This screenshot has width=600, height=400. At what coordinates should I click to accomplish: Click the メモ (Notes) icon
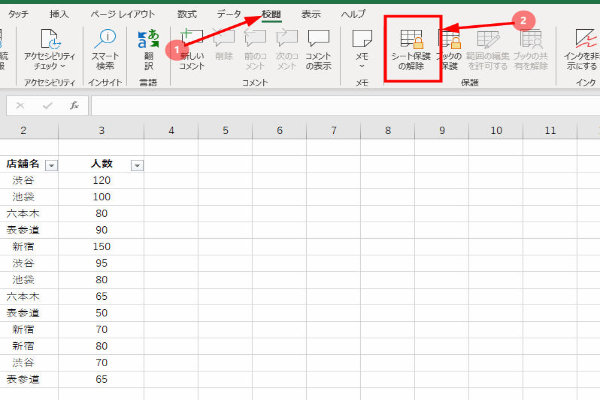click(x=362, y=39)
